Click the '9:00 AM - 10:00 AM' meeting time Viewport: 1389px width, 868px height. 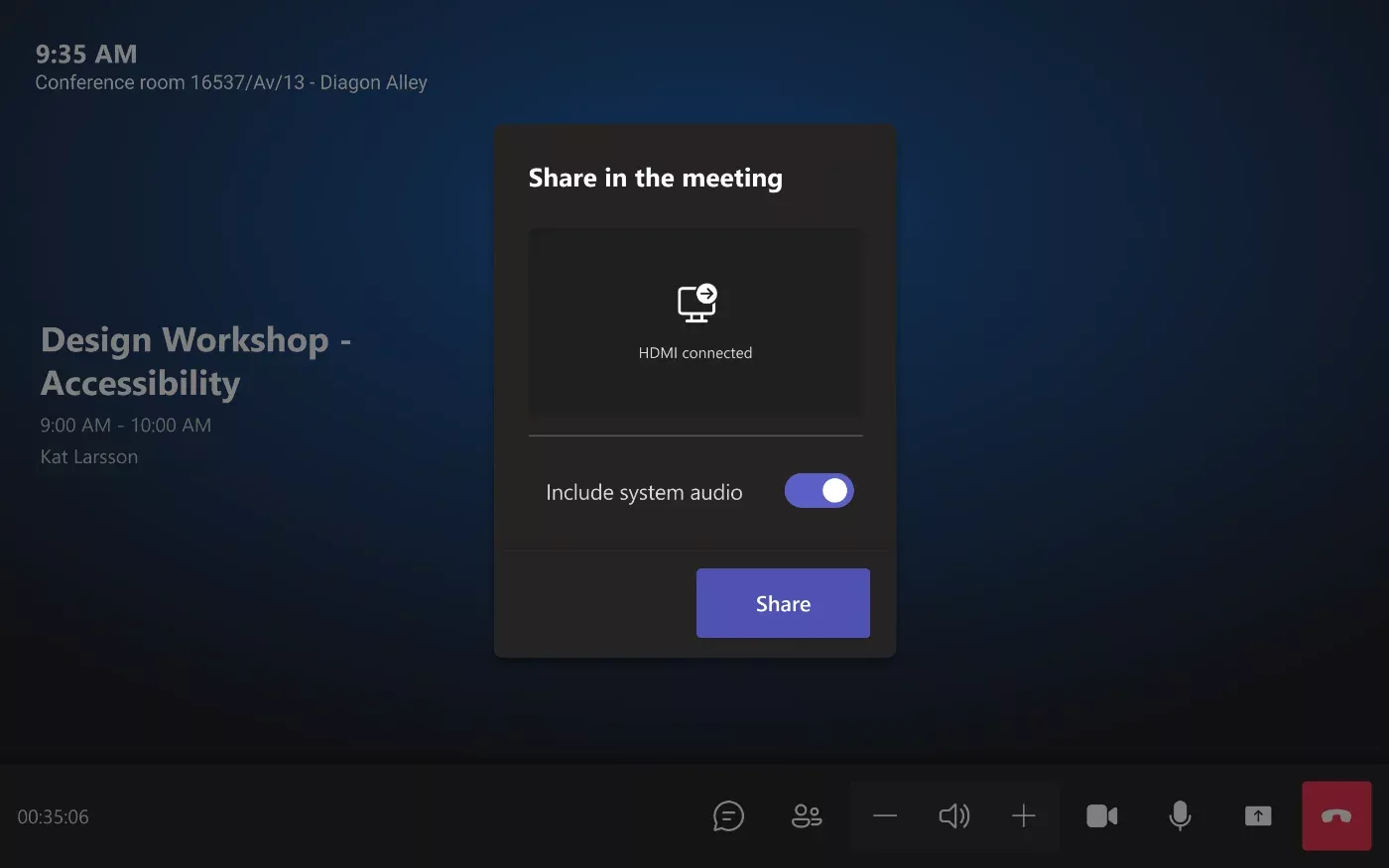coord(126,426)
